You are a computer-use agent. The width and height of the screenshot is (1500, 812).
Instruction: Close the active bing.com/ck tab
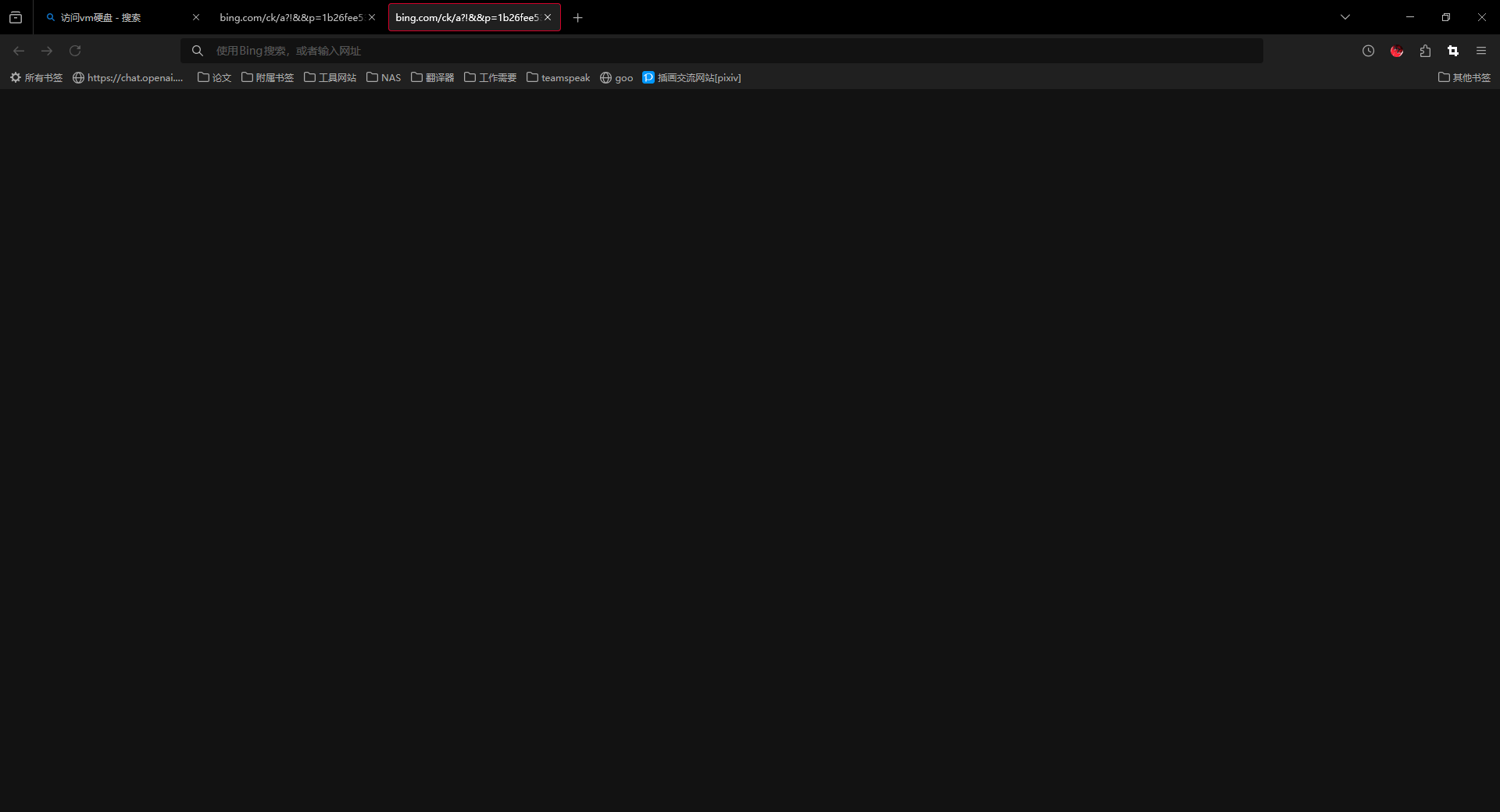click(548, 17)
